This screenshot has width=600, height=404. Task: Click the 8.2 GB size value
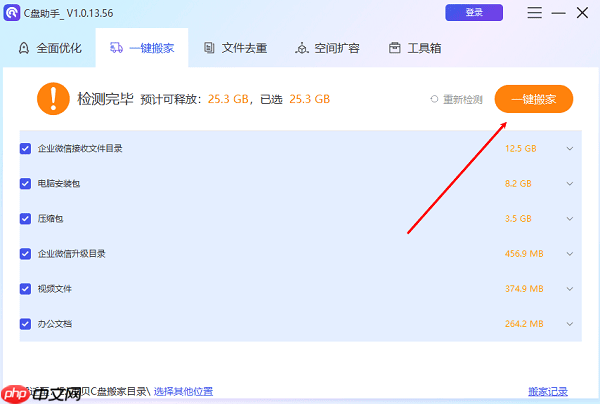(518, 184)
